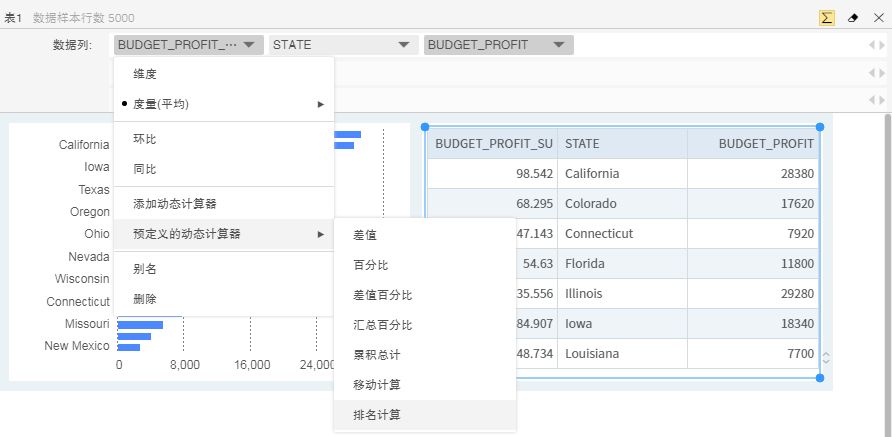Toggle the Sigma aggregate button

pos(827,17)
